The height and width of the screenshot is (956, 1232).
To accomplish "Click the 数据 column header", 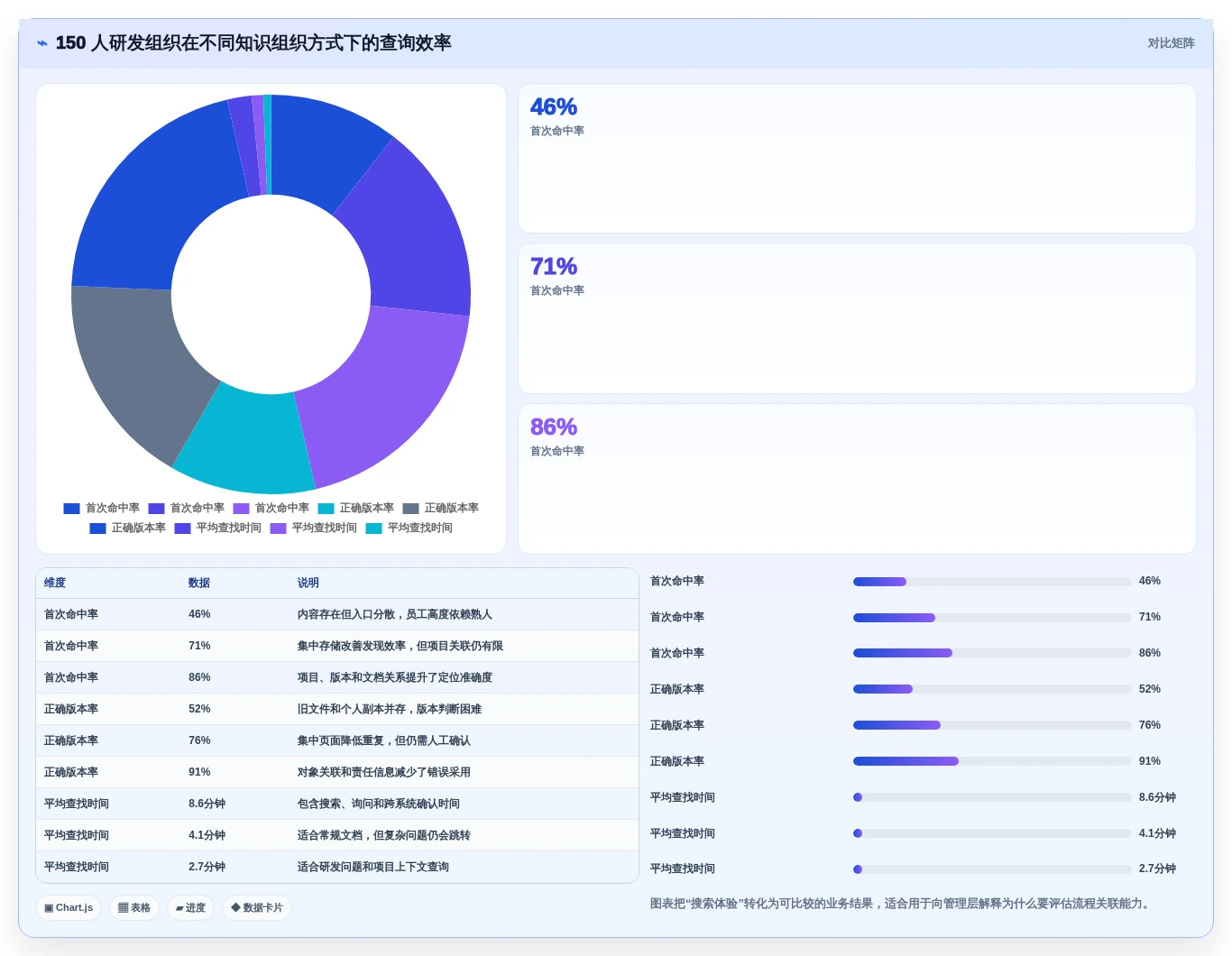I will pos(199,583).
